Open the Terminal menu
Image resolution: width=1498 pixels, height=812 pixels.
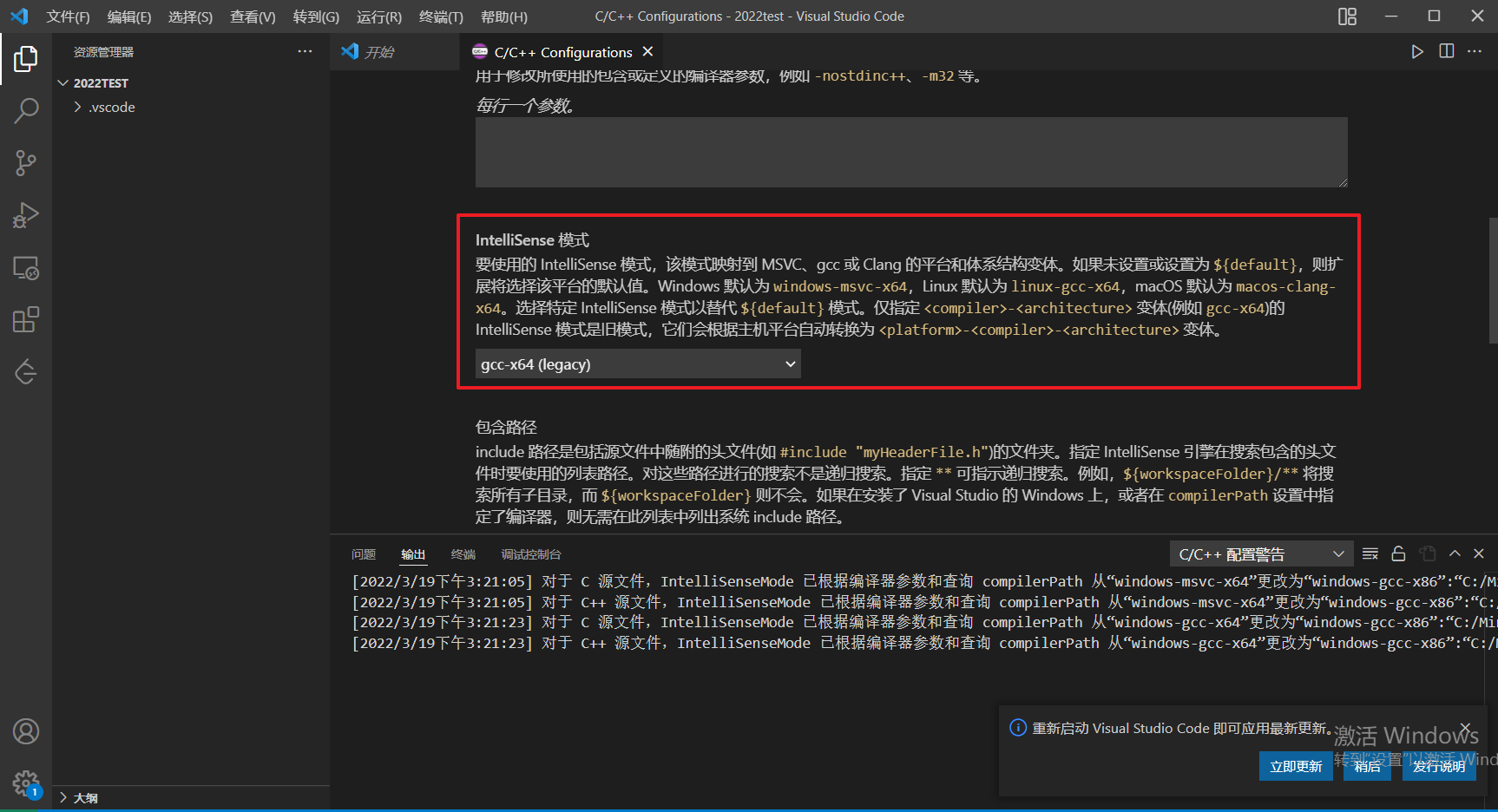pyautogui.click(x=441, y=16)
